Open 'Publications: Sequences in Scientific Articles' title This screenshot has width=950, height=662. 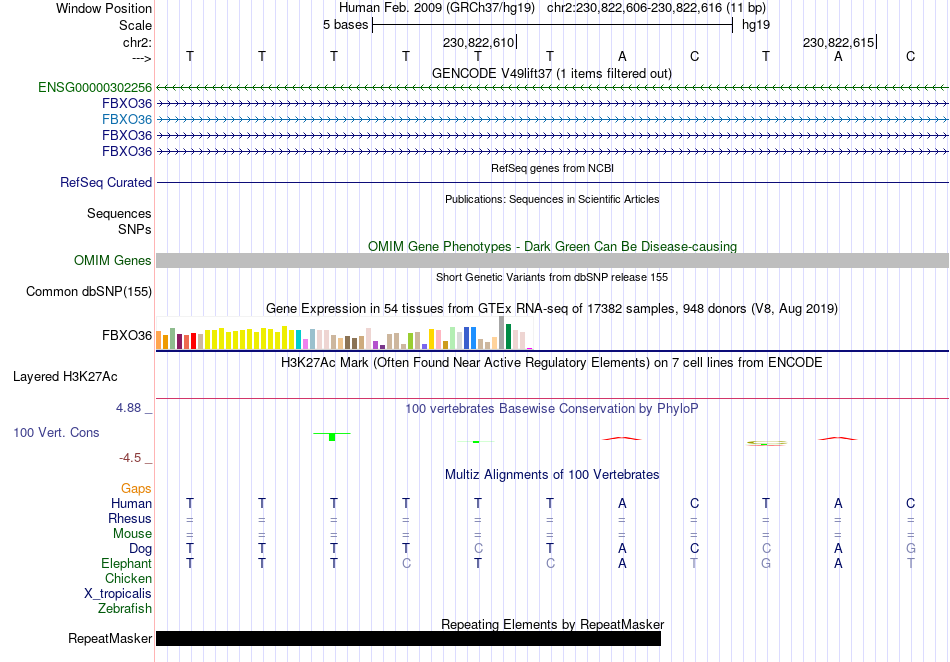click(x=552, y=199)
